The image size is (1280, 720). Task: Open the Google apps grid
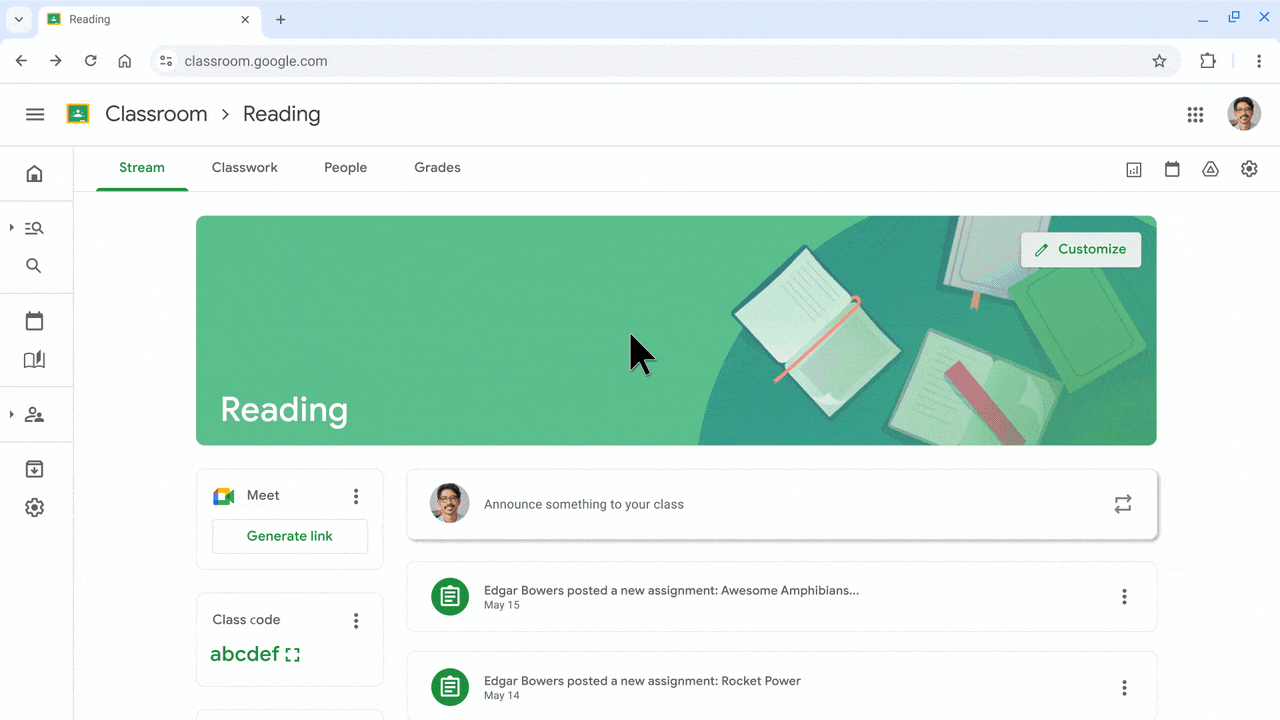point(1195,115)
